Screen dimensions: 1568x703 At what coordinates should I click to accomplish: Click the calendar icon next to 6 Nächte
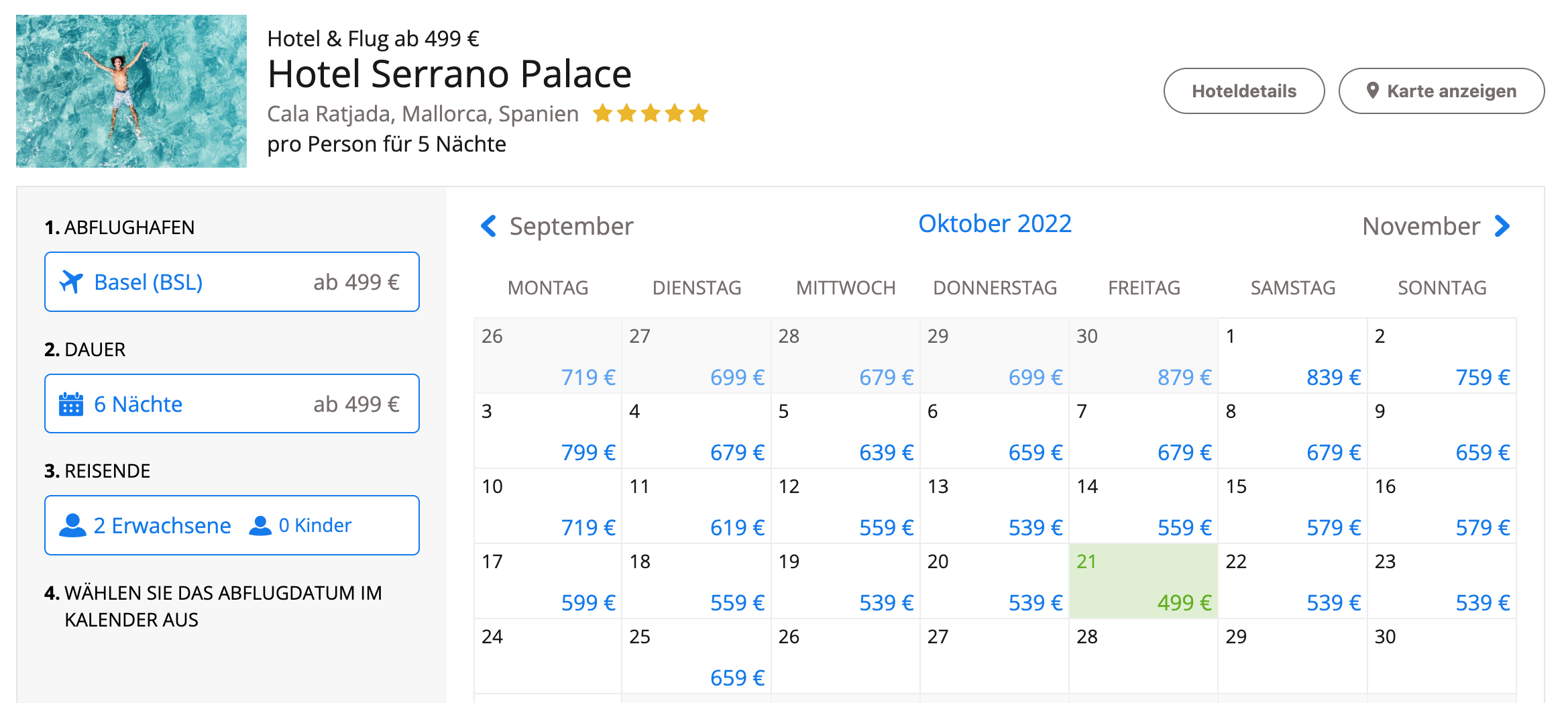tap(71, 404)
